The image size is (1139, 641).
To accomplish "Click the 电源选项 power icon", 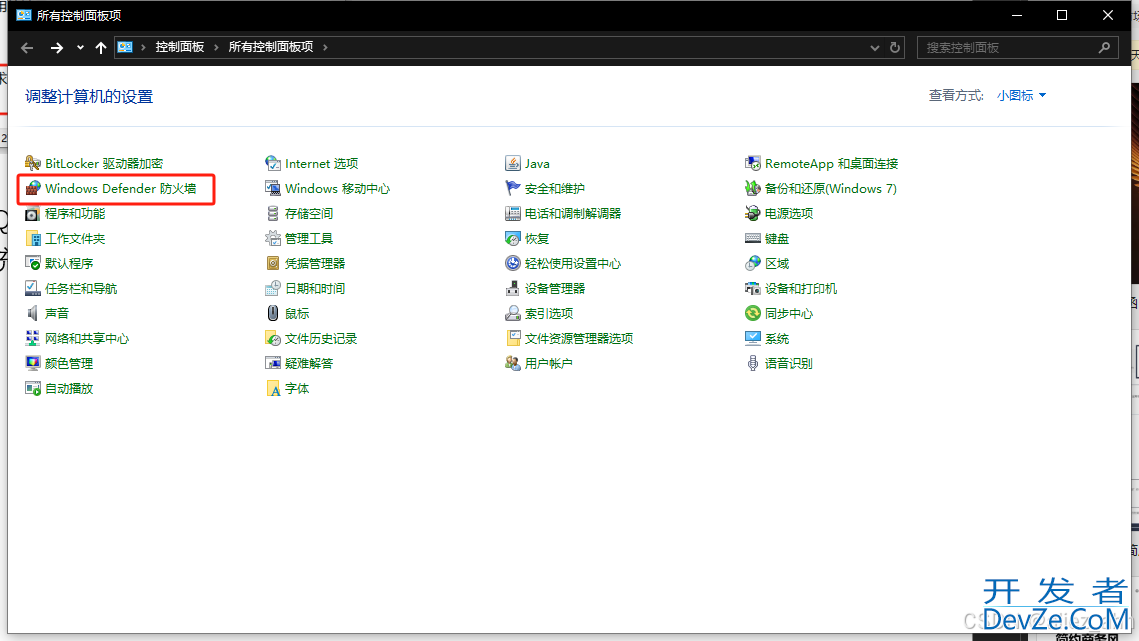I will [753, 214].
